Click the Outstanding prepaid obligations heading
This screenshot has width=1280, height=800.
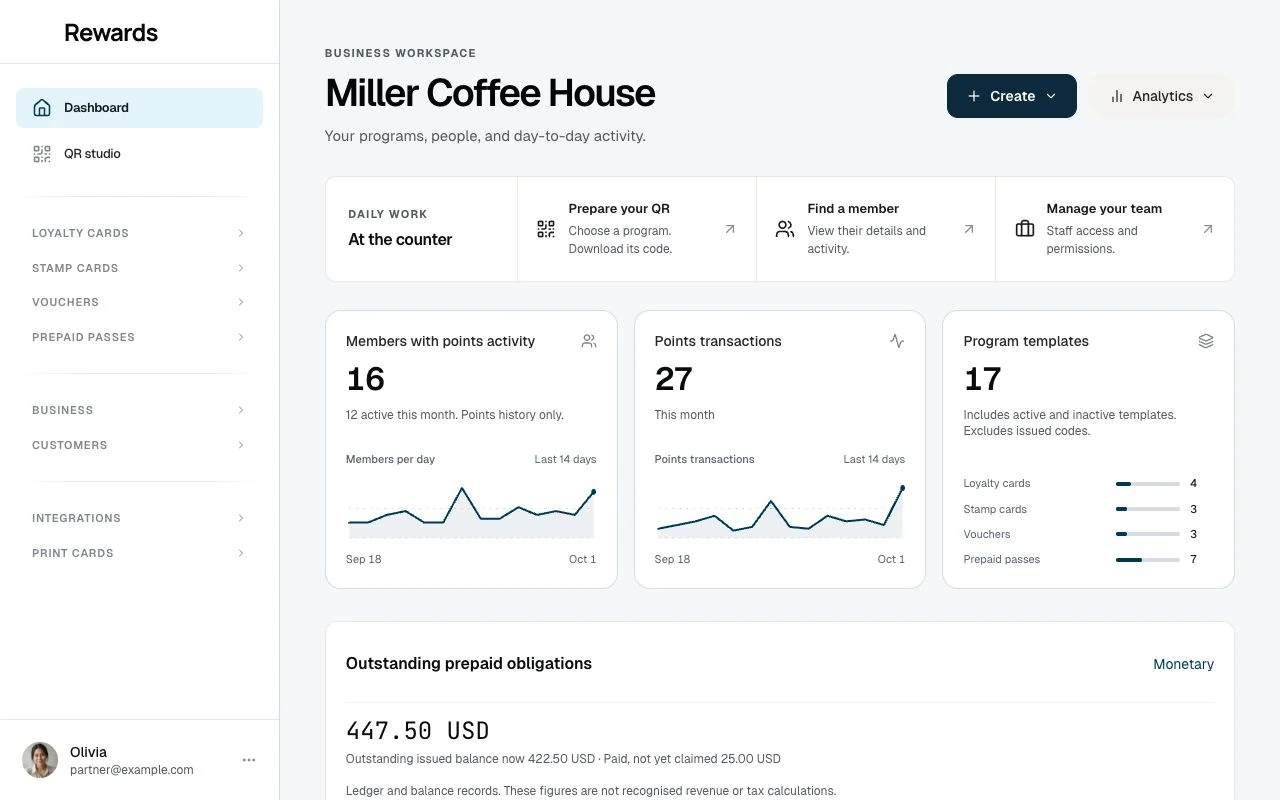click(469, 663)
